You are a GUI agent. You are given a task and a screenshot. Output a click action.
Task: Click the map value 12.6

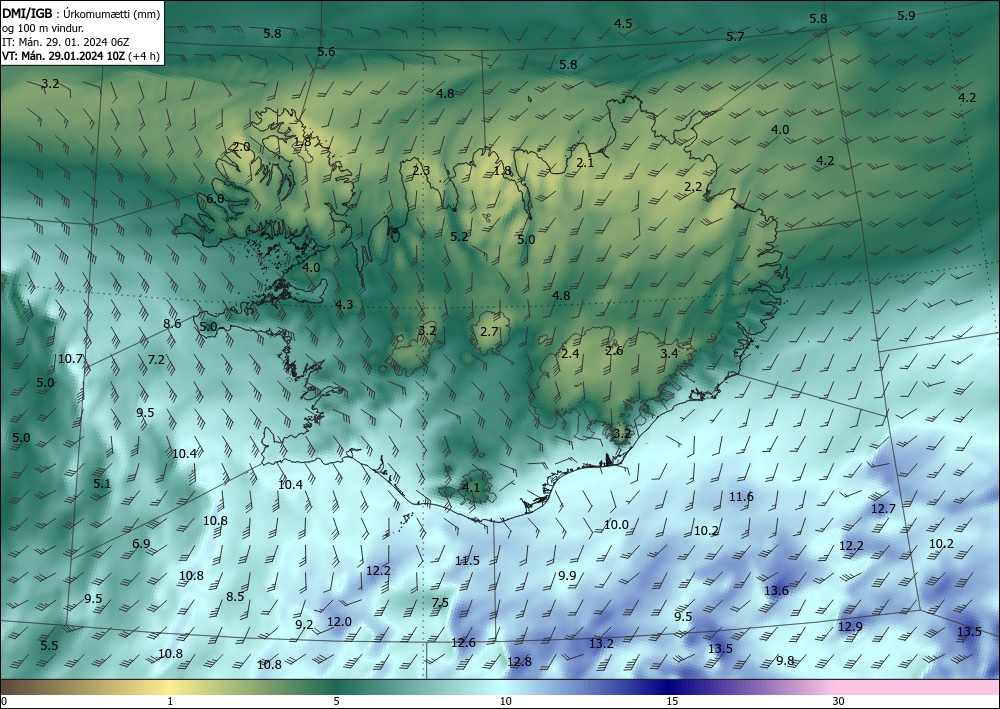463,643
